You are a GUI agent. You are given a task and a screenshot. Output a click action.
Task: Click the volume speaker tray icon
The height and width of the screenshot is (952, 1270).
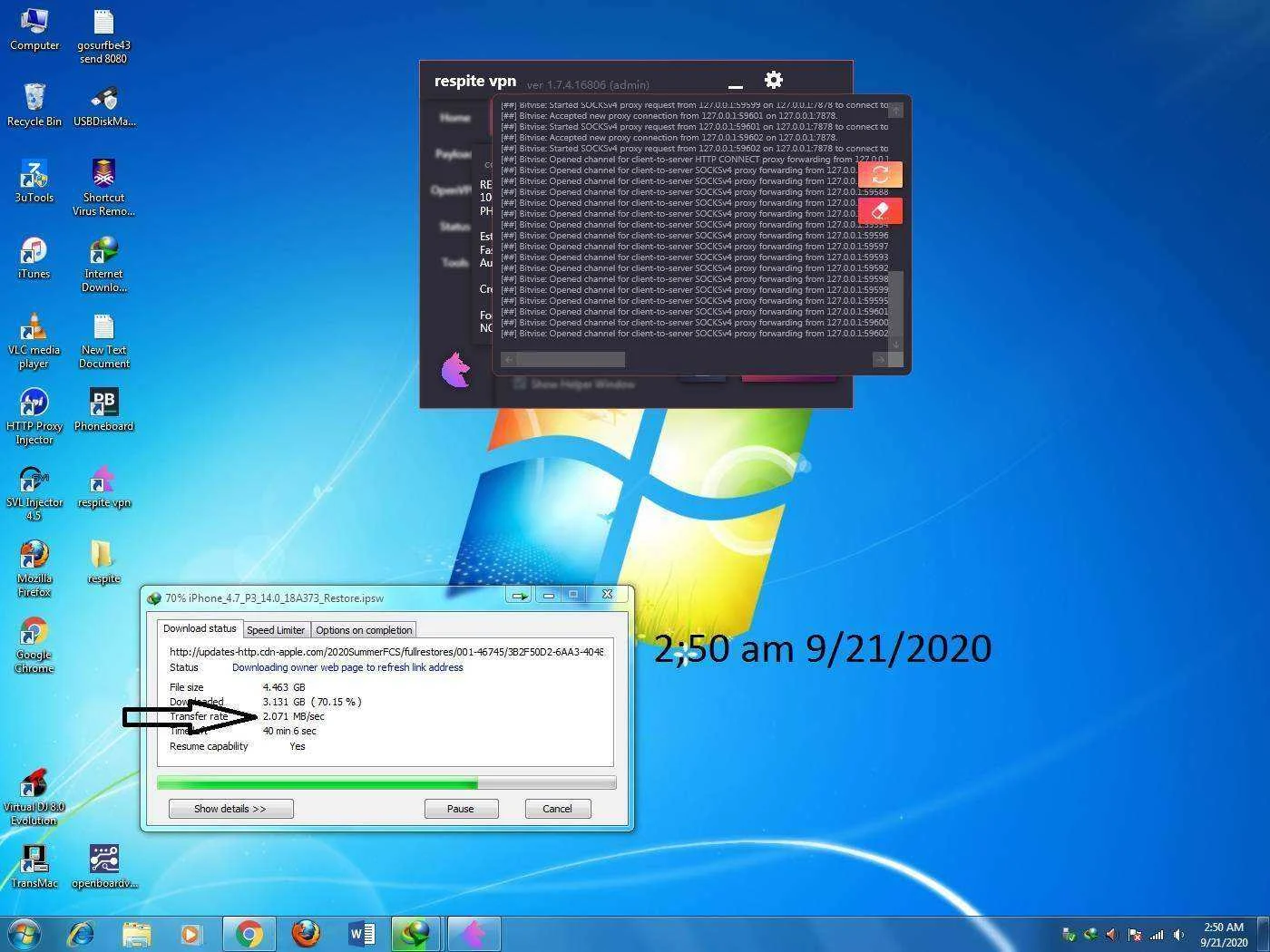pyautogui.click(x=1178, y=934)
